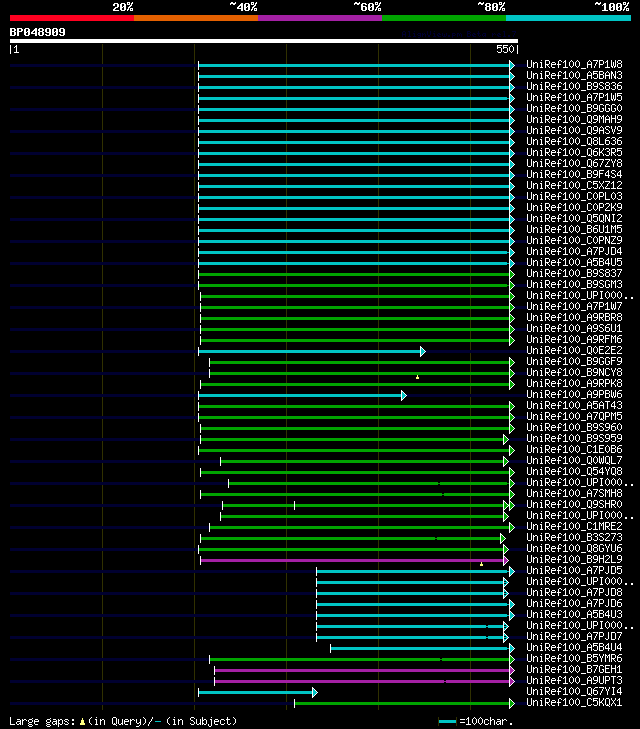Select the UniRef100_Q6K3R5 hit label
The width and height of the screenshot is (640, 729).
[x=574, y=152]
